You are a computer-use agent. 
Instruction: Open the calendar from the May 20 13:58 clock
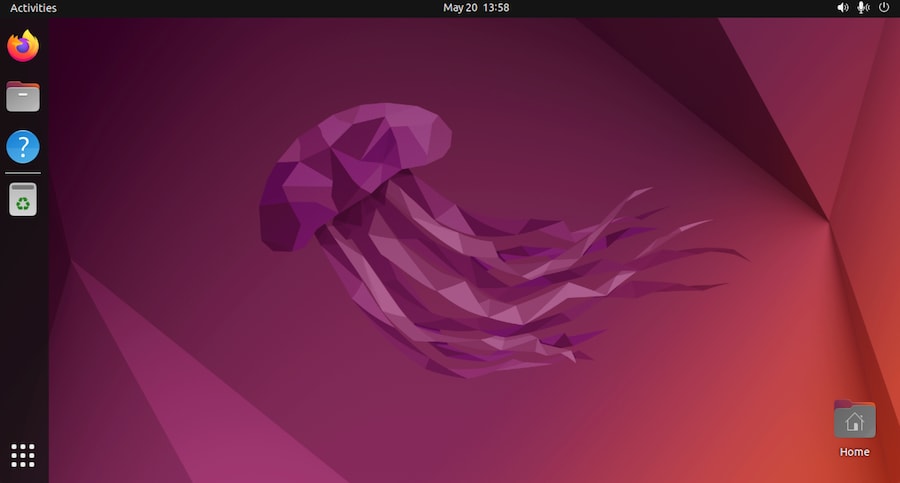pos(476,7)
